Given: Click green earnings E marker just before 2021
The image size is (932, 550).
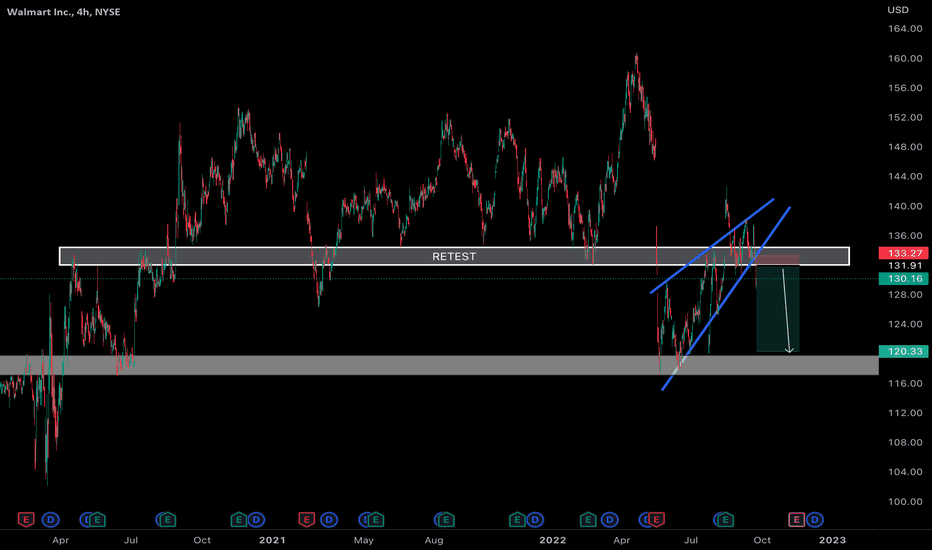Looking at the screenshot, I should pos(239,520).
